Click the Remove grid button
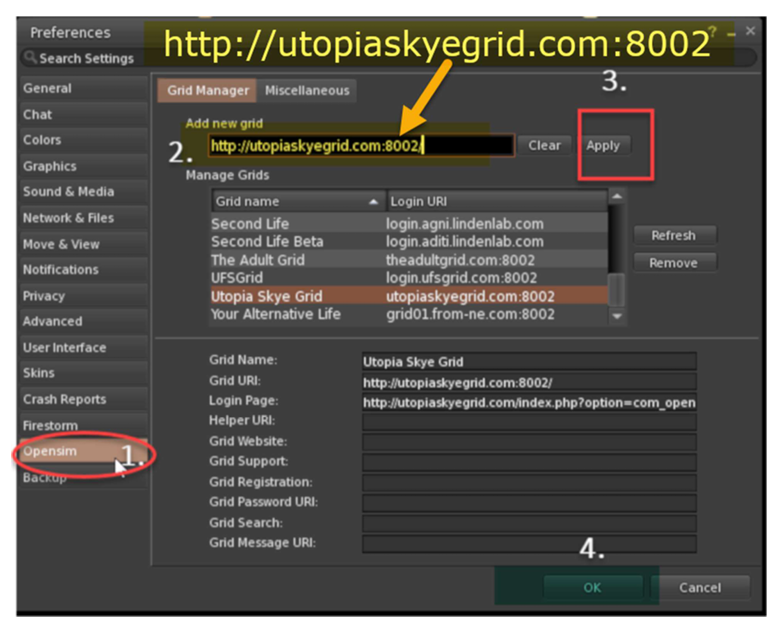 point(674,263)
